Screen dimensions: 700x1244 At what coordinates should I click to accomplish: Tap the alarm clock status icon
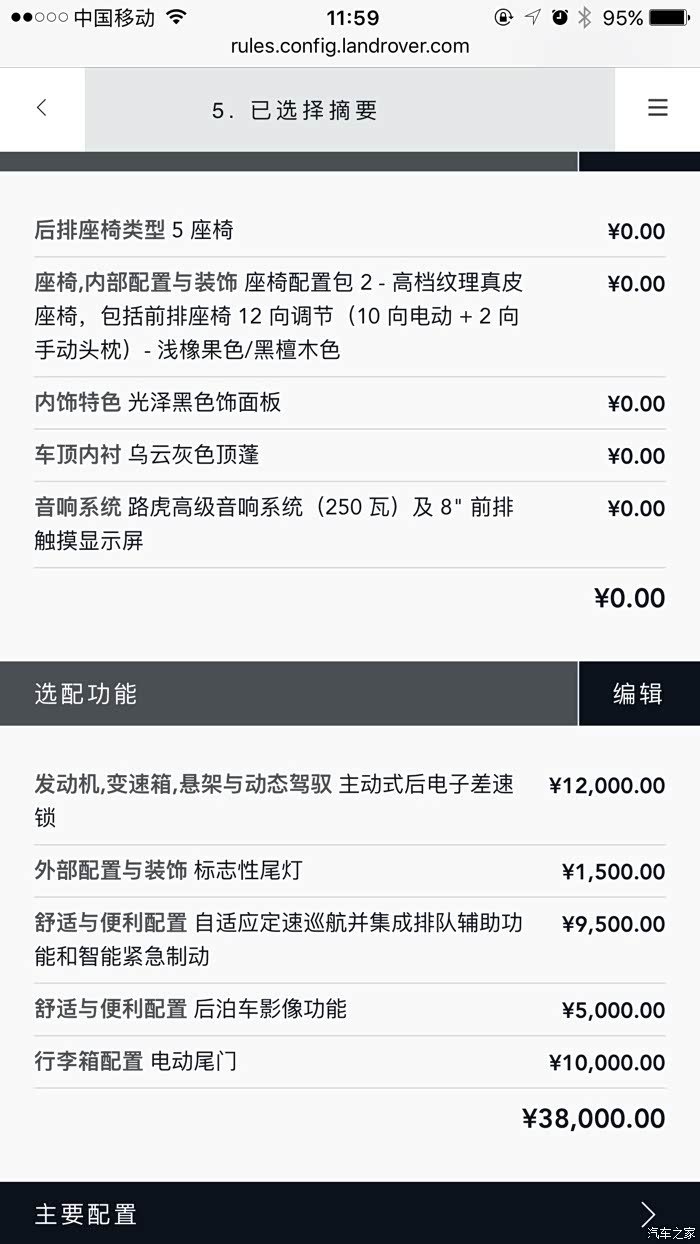click(559, 17)
